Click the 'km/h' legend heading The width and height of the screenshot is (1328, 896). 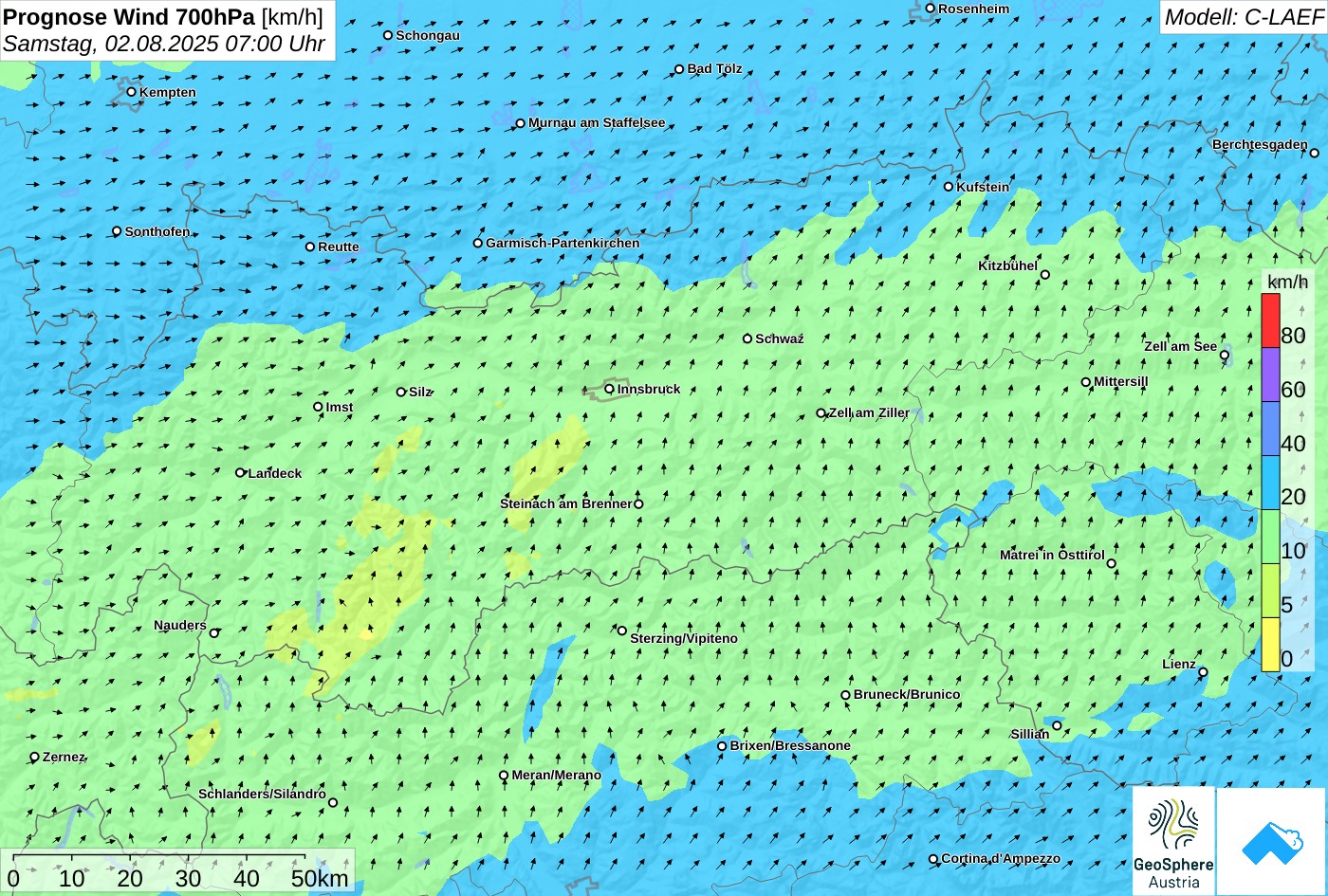point(1288,282)
